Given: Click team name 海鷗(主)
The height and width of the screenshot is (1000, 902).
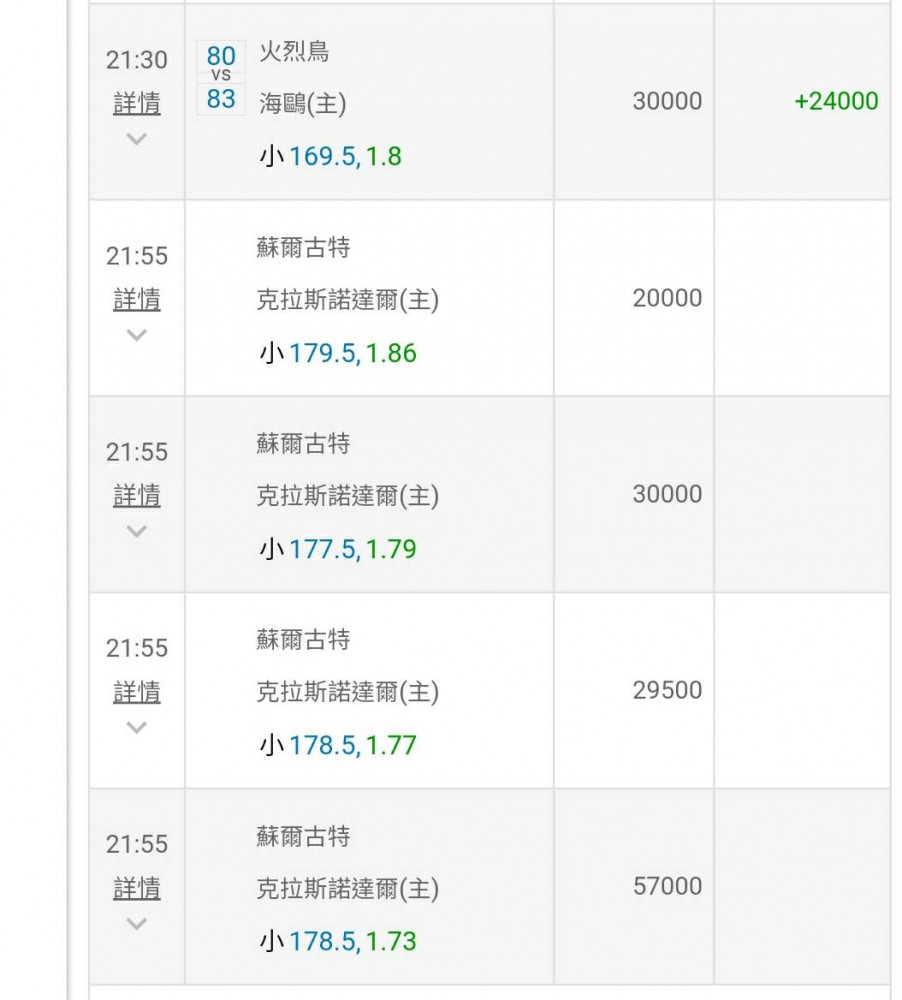Looking at the screenshot, I should point(302,103).
